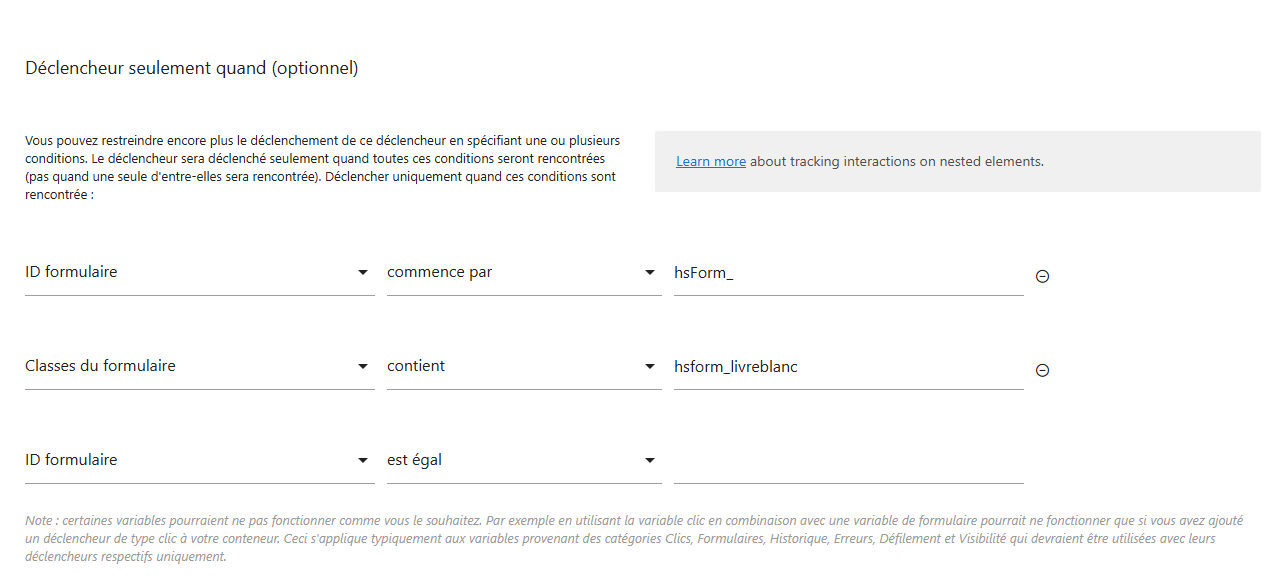Click the empty value field in last row
Screen dimensions: 1272x577
848,461
